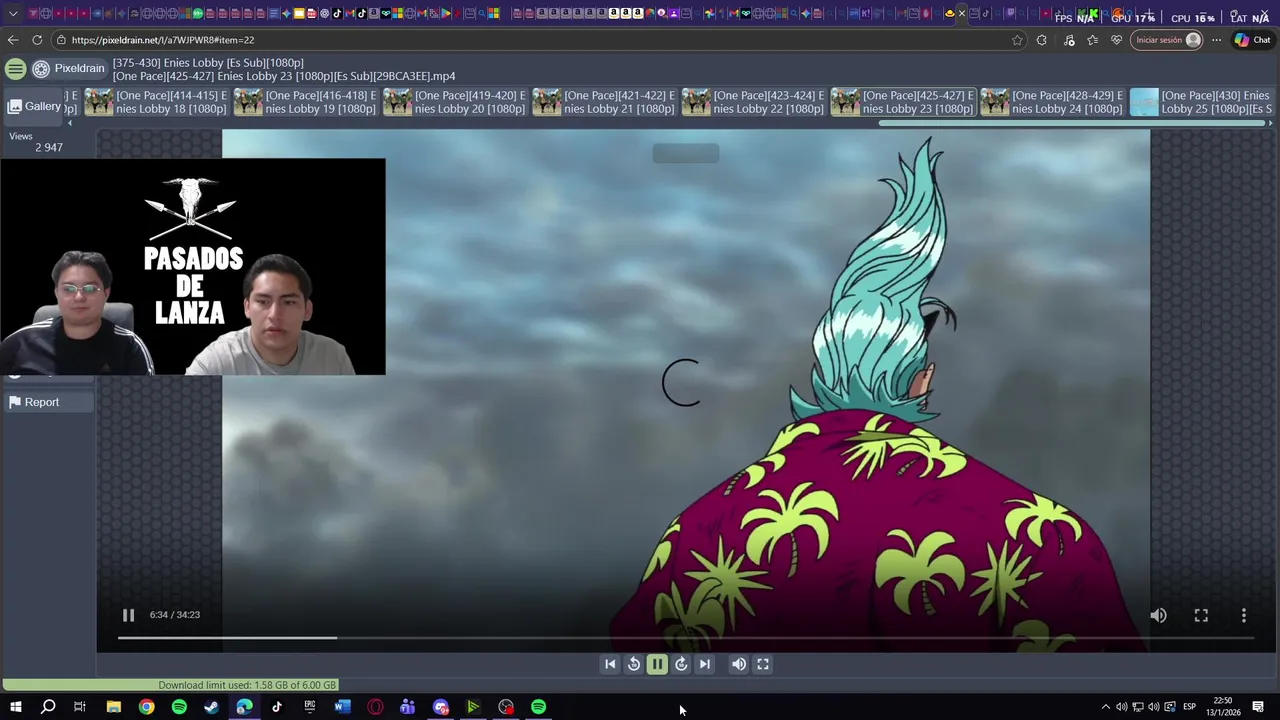Open the video overlay three-dot options menu
This screenshot has height=720, width=1280.
[x=1244, y=616]
